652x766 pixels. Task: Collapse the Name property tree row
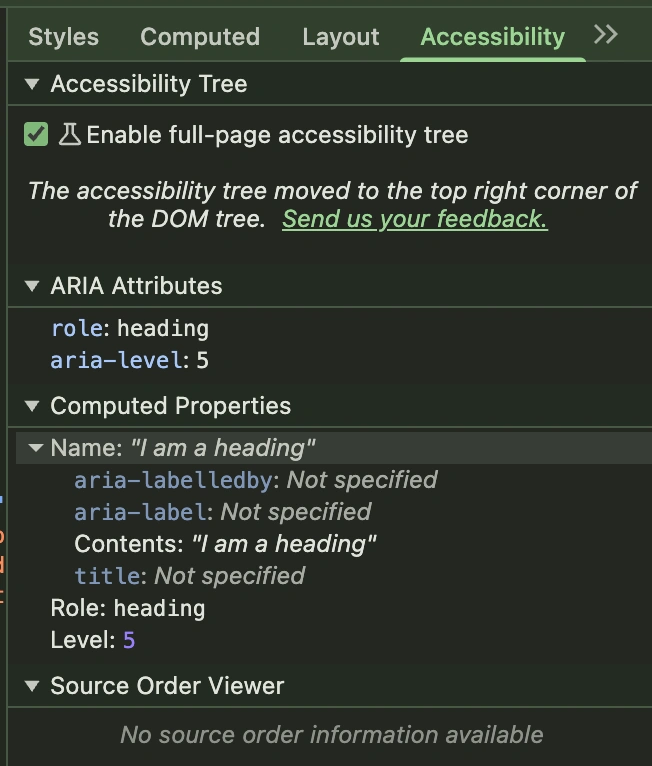click(x=36, y=448)
